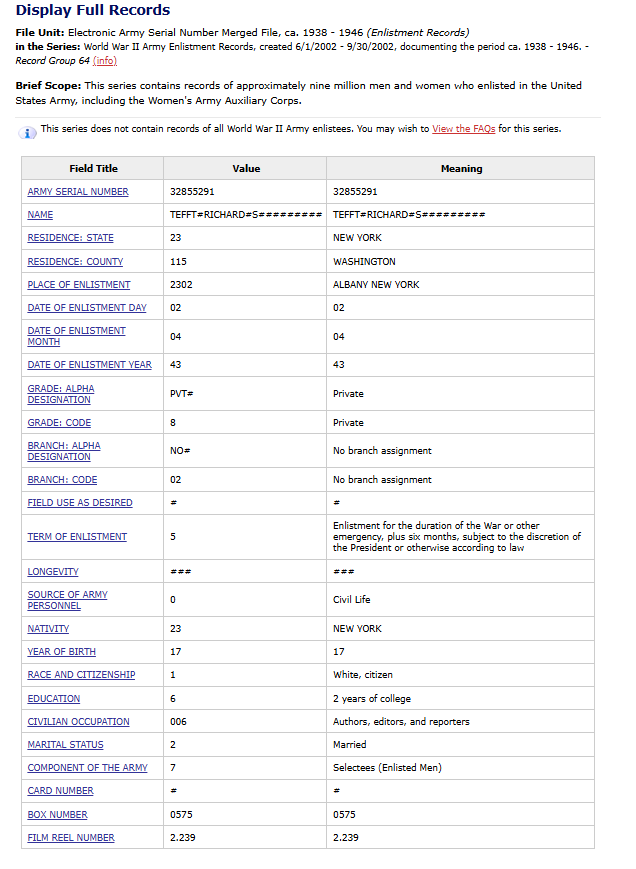This screenshot has width=636, height=869.
Task: Click the LONGEVITY field link
Action: (53, 572)
